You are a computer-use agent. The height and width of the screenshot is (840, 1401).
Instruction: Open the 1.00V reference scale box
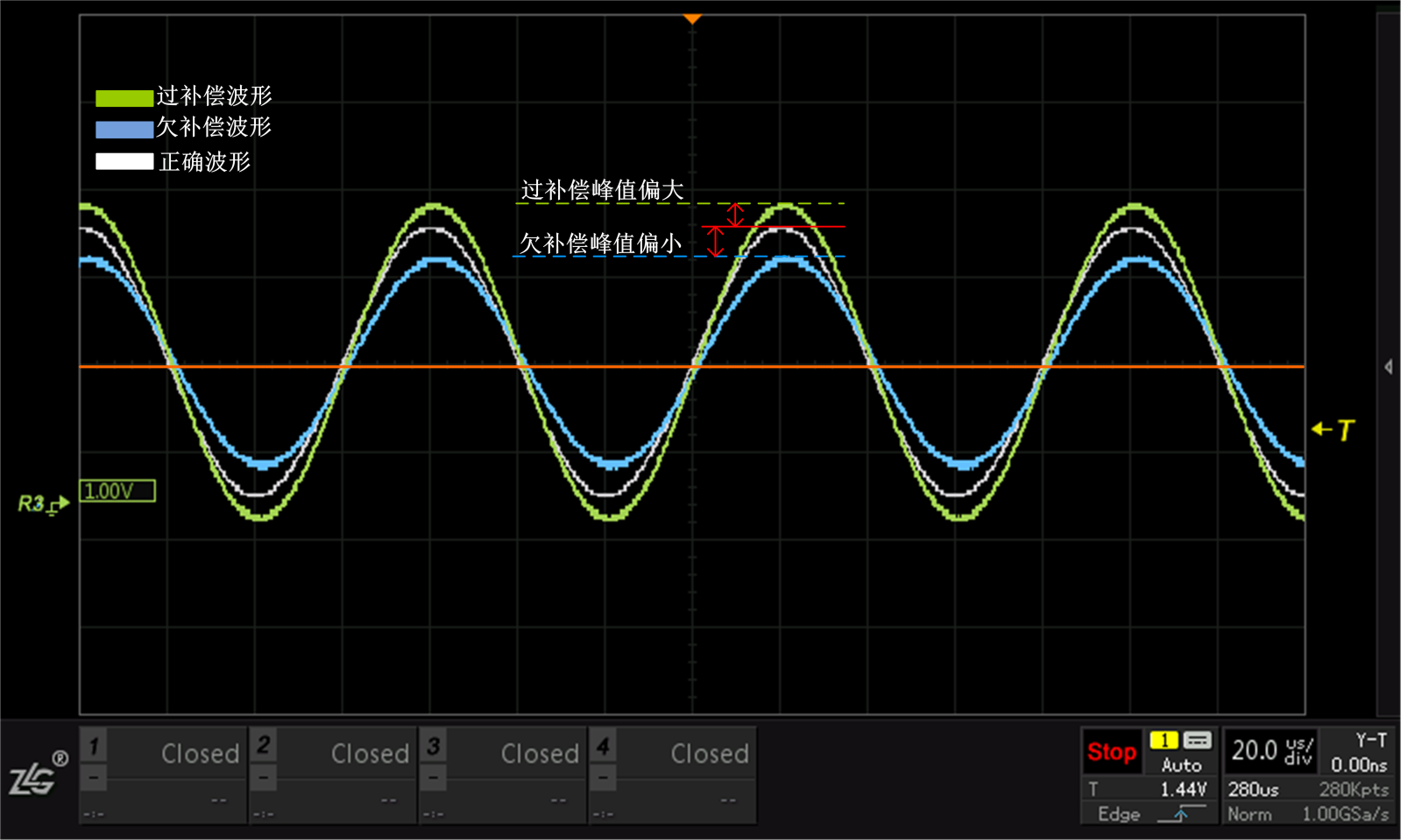click(x=117, y=491)
